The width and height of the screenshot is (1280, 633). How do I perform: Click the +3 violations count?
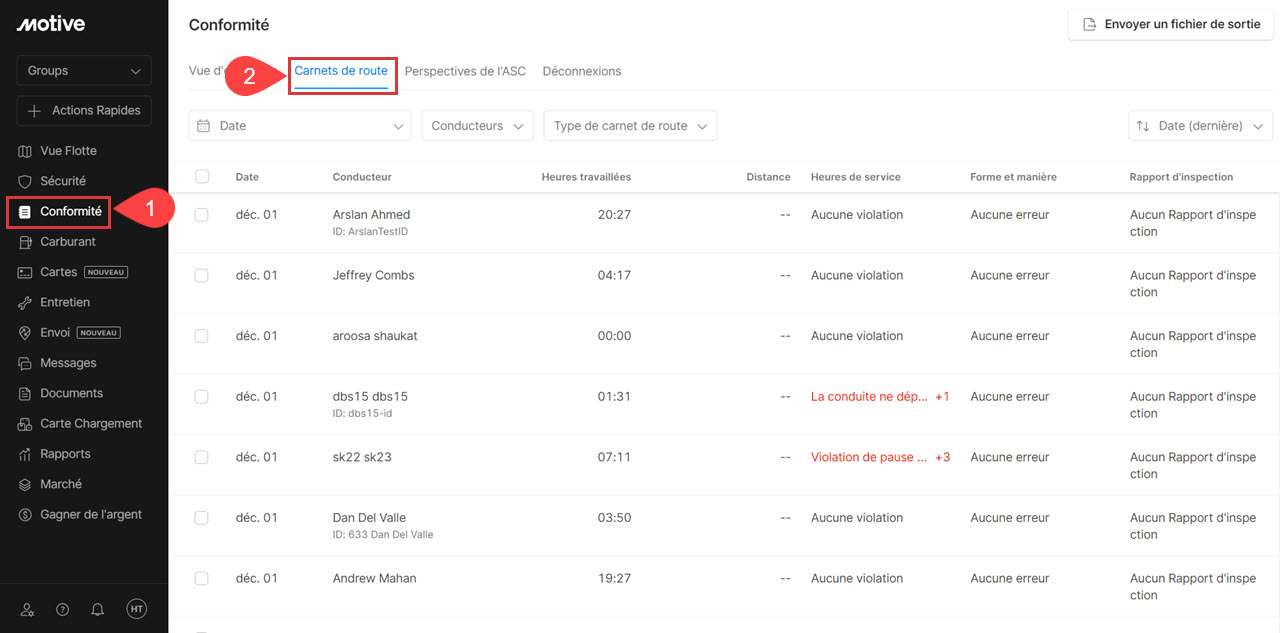tap(942, 457)
